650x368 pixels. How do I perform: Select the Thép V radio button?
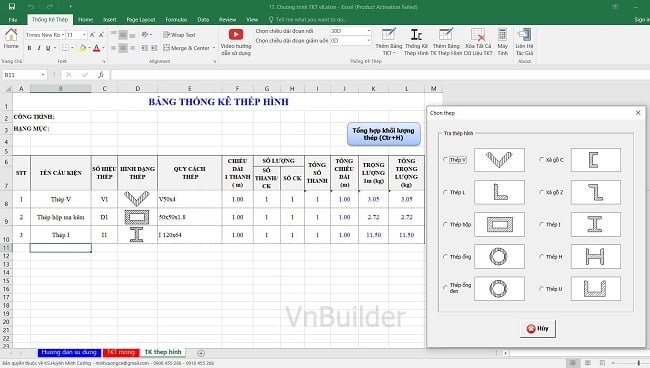point(446,160)
